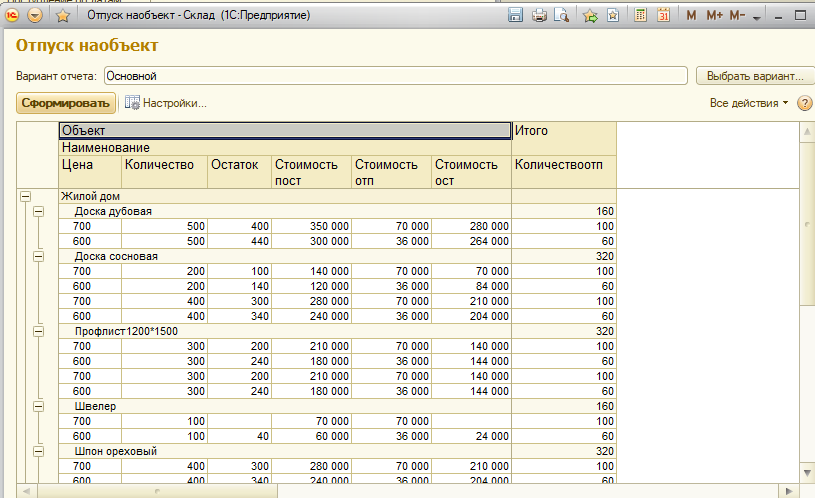The width and height of the screenshot is (815, 498).
Task: Select the Итого total 320 for Доска сосновая
Action: [564, 256]
